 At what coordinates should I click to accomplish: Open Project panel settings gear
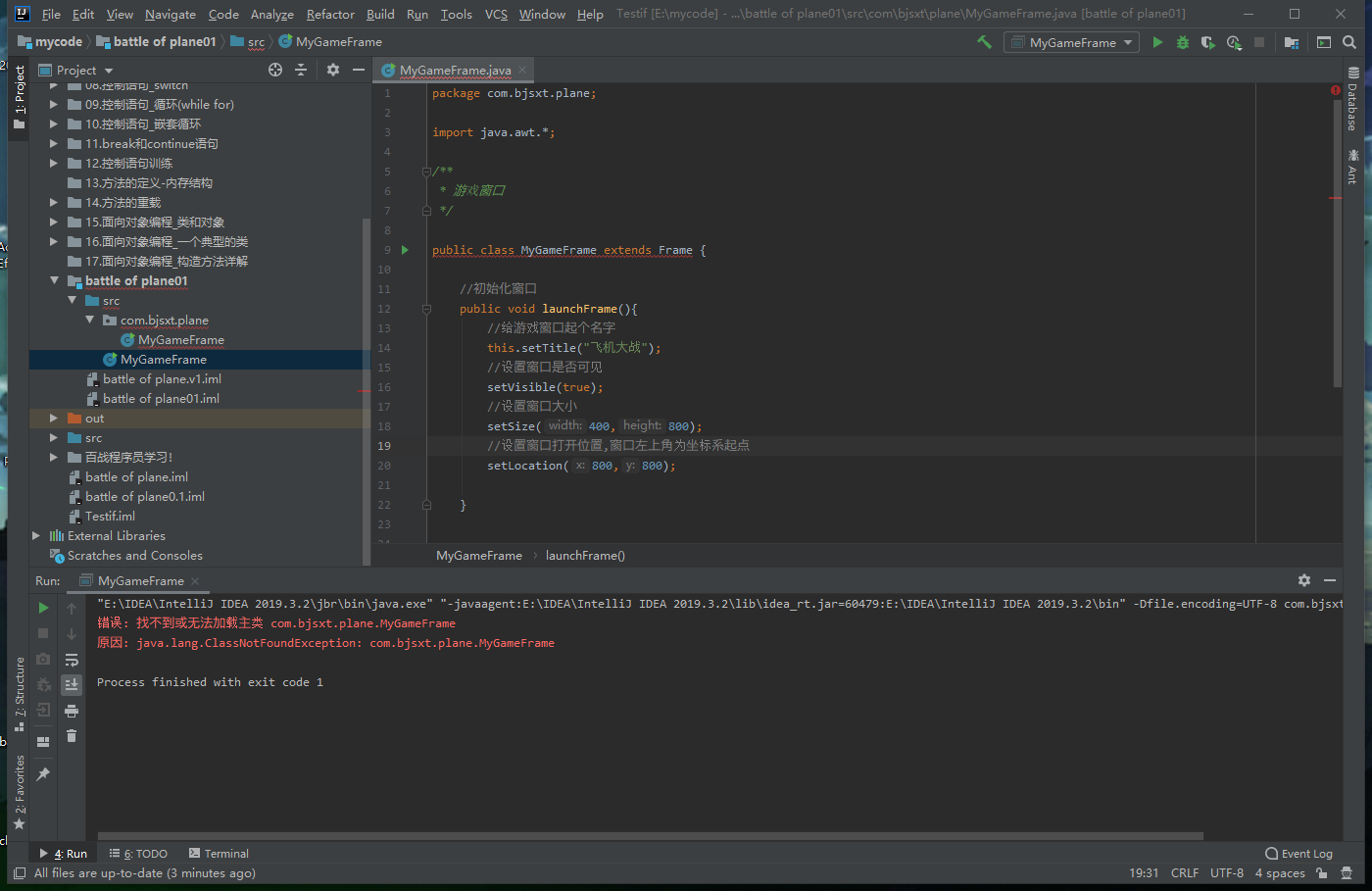coord(333,70)
